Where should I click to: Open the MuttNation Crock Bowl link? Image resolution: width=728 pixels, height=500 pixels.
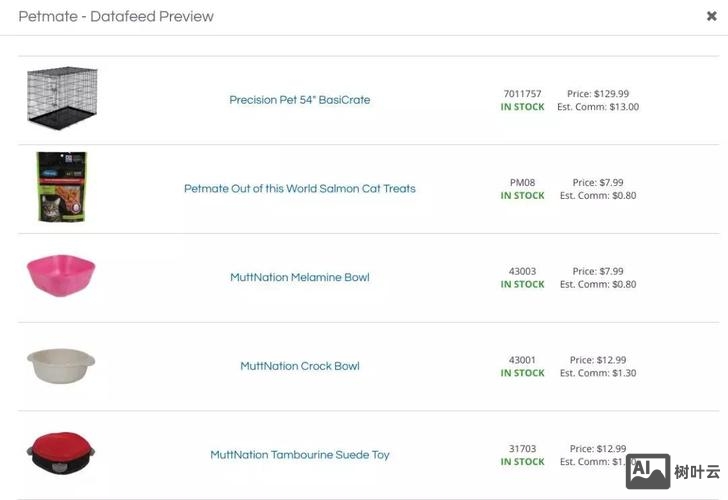click(299, 366)
